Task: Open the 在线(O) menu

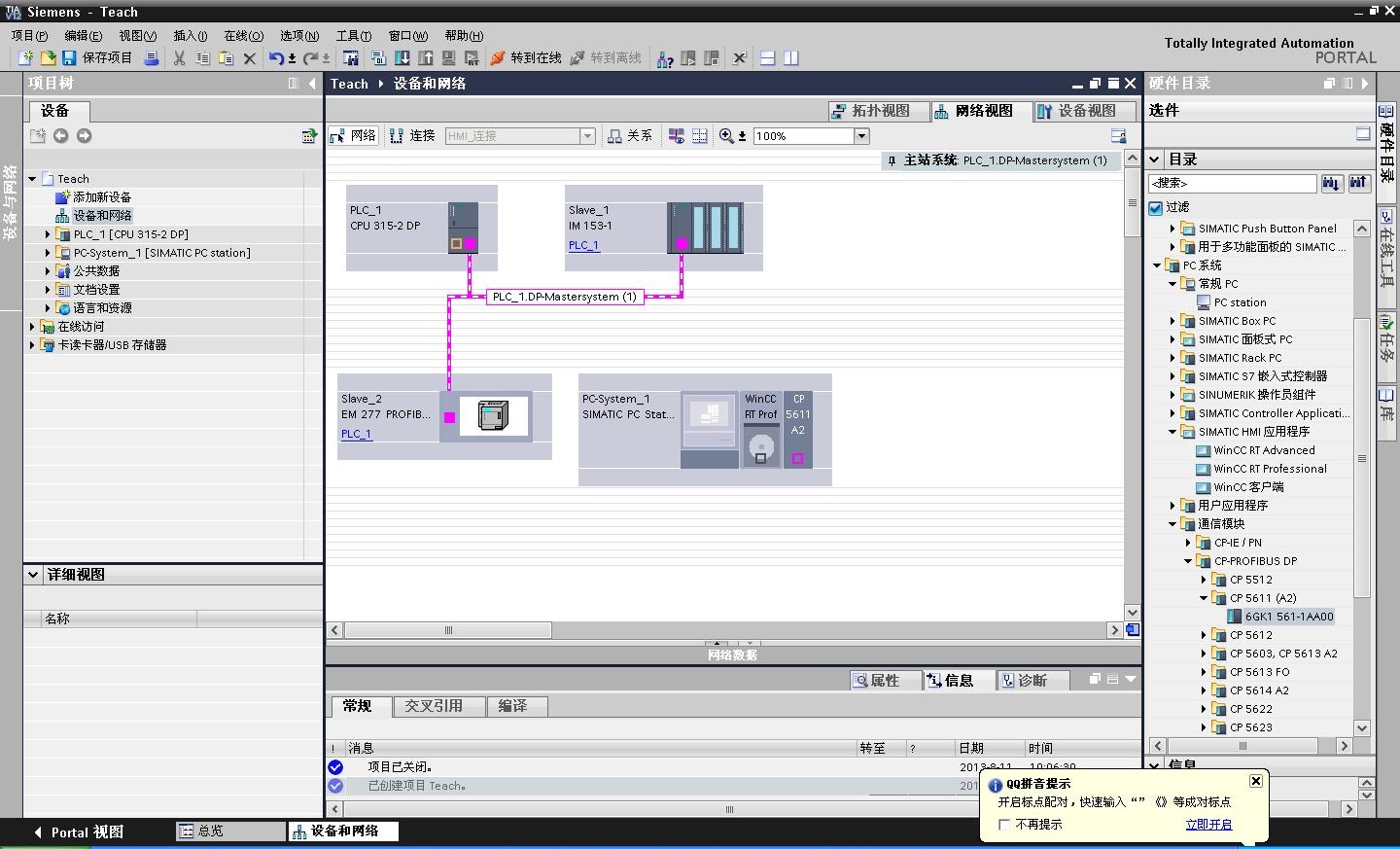Action: coord(243,35)
